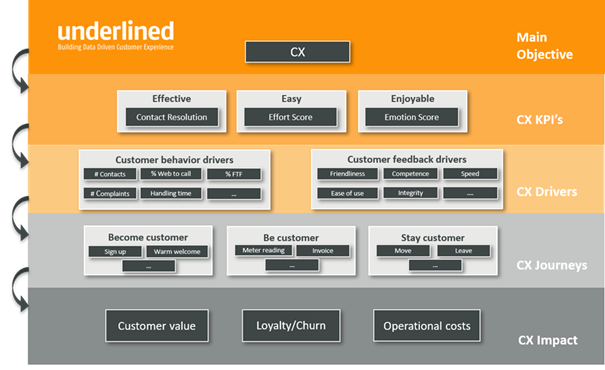Open the Meter reading journey box
The image size is (605, 370).
tap(264, 250)
